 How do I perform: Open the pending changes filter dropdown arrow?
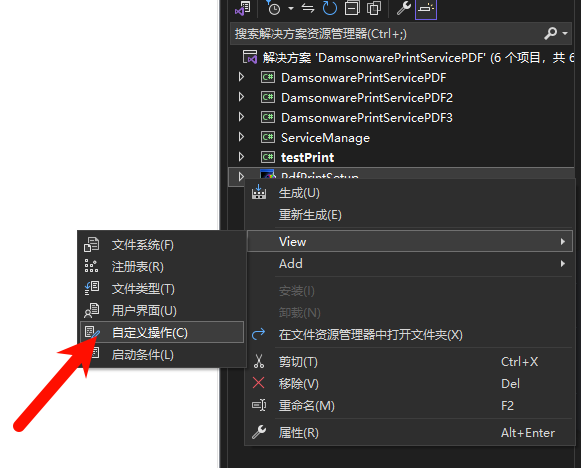pos(291,9)
